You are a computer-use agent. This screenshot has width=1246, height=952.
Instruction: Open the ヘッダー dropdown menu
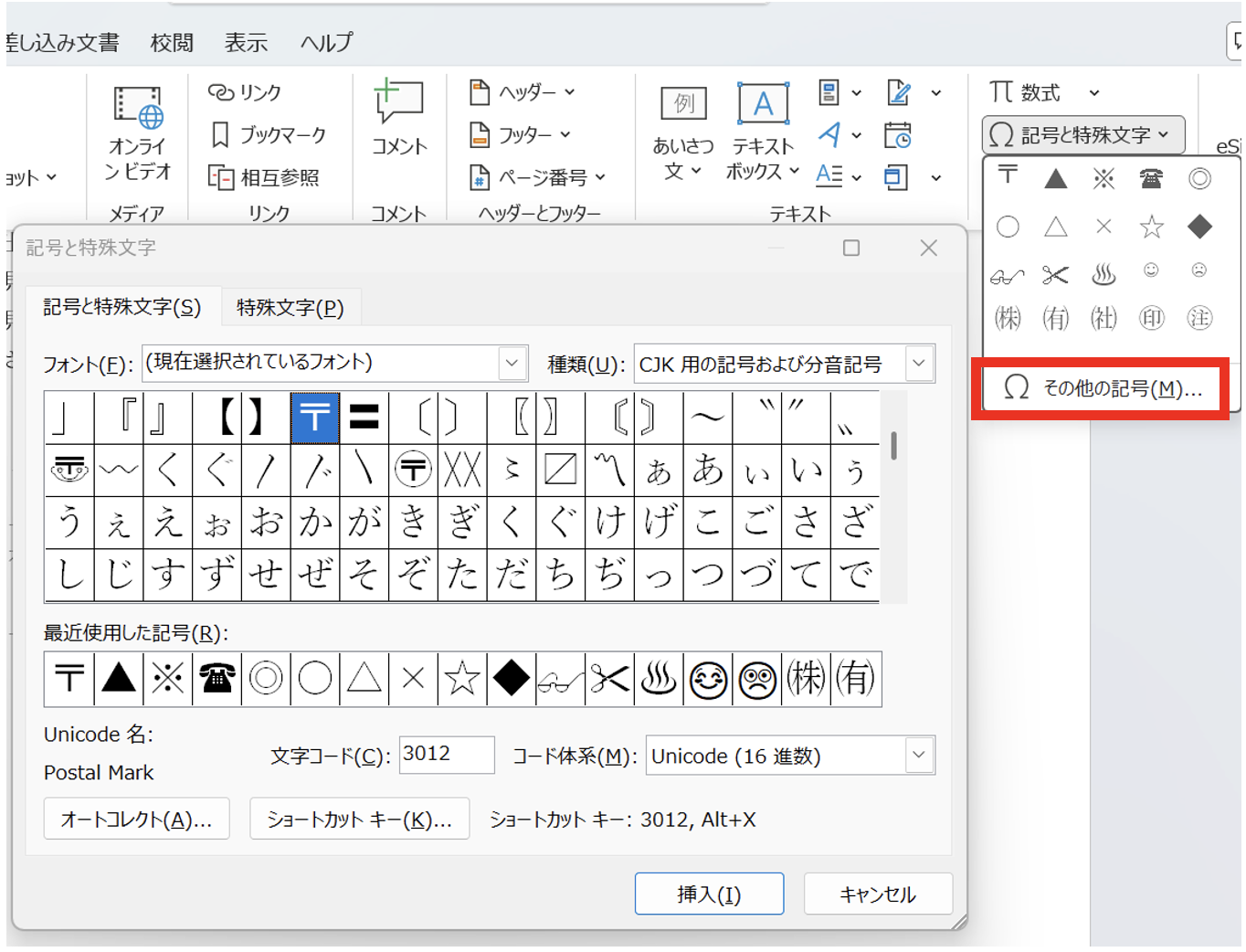click(523, 92)
